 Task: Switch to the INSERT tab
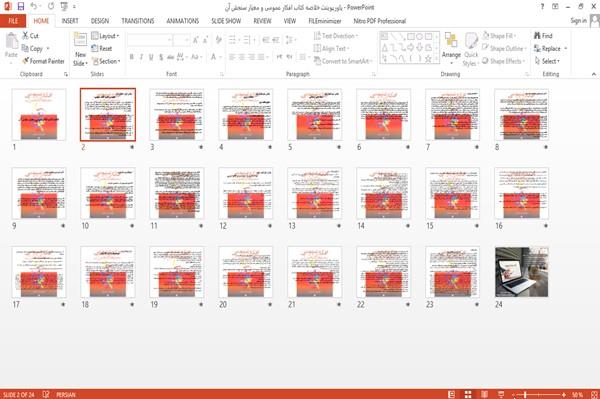[70, 21]
